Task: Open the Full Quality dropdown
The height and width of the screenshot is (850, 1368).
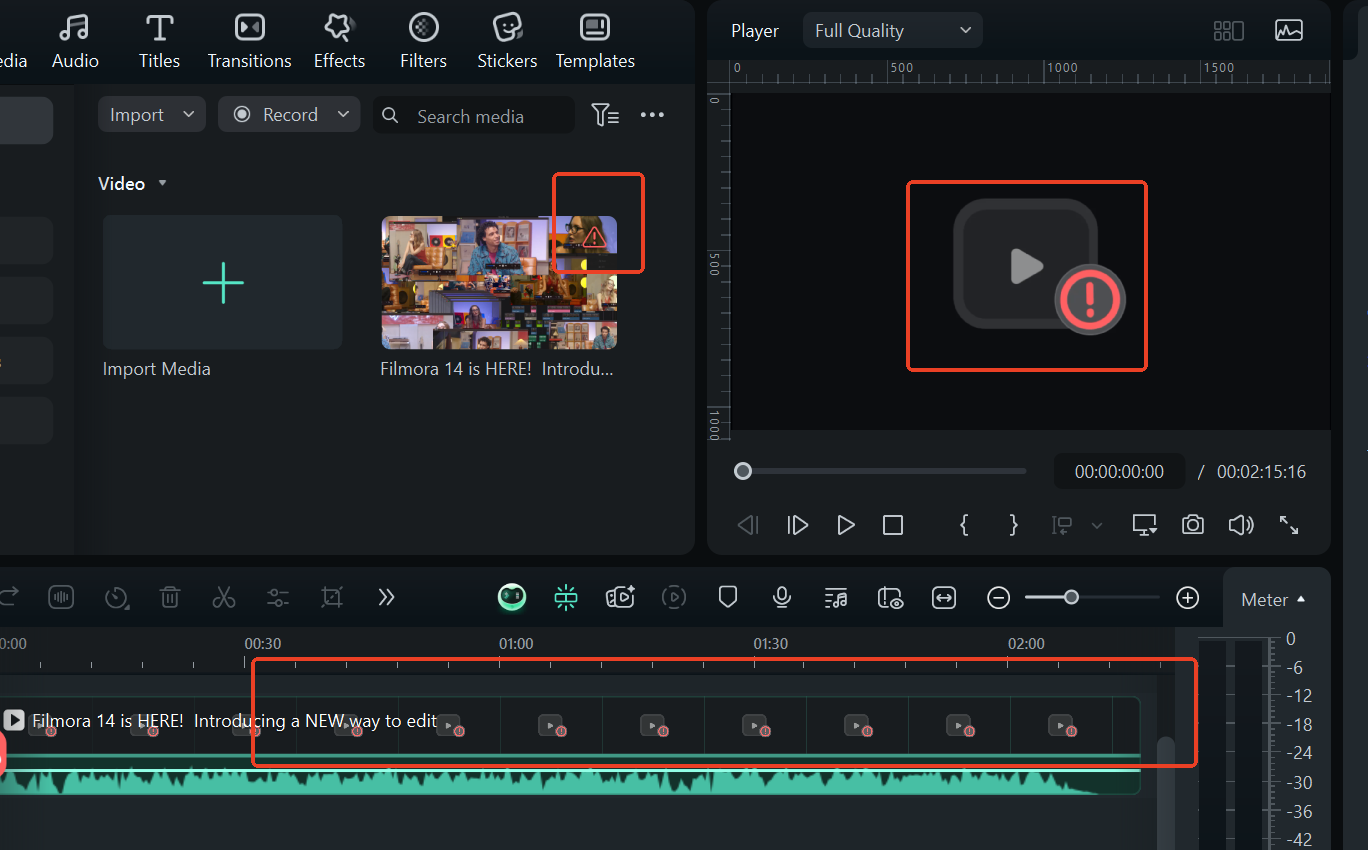Action: coord(892,31)
